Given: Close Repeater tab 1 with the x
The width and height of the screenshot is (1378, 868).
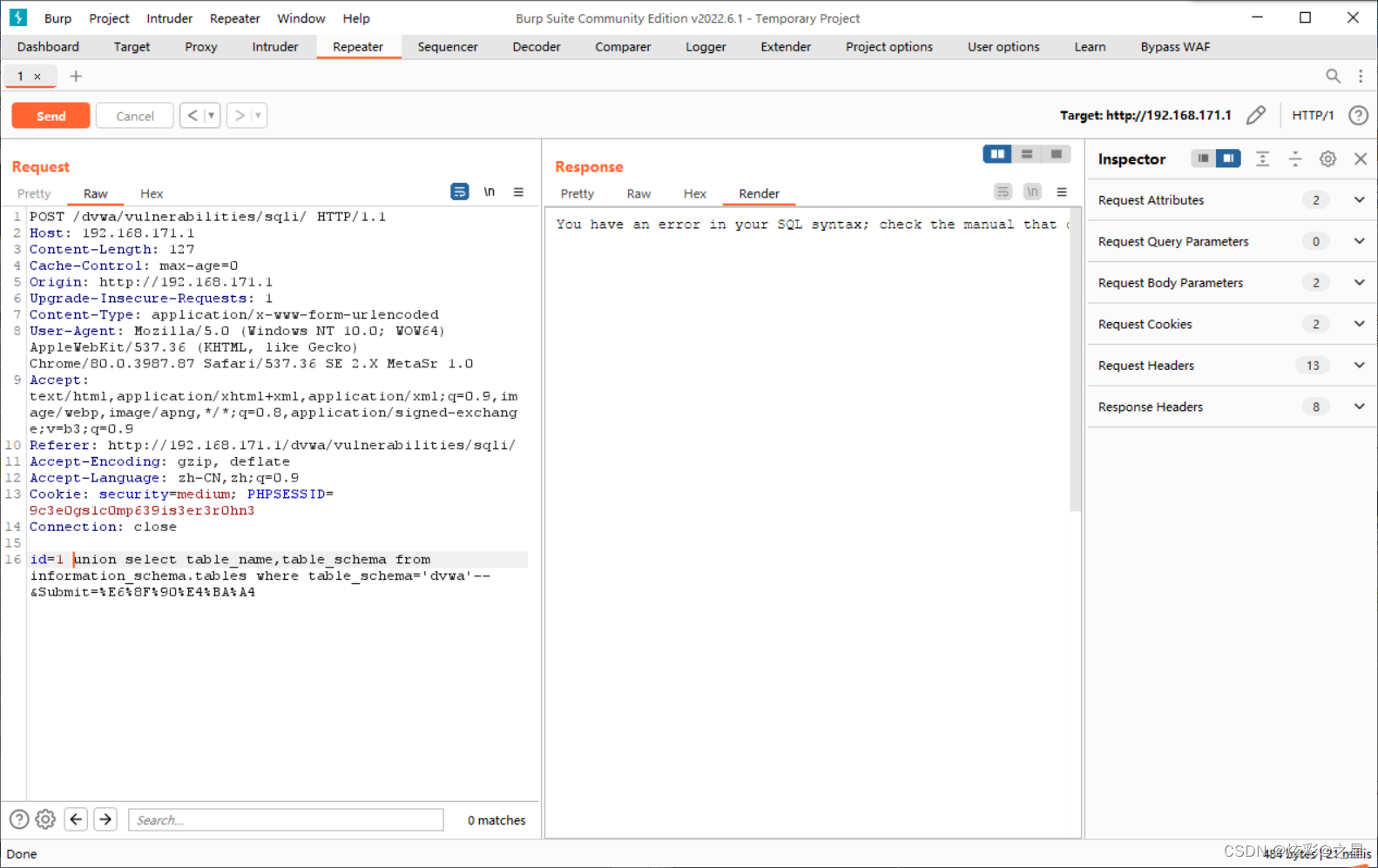Looking at the screenshot, I should pos(37,77).
